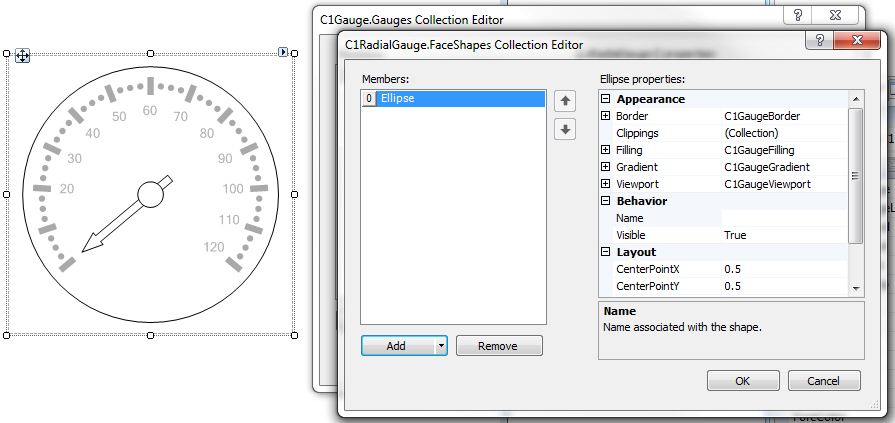Image resolution: width=895 pixels, height=423 pixels.
Task: Expand the Gradient property
Action: pos(605,167)
